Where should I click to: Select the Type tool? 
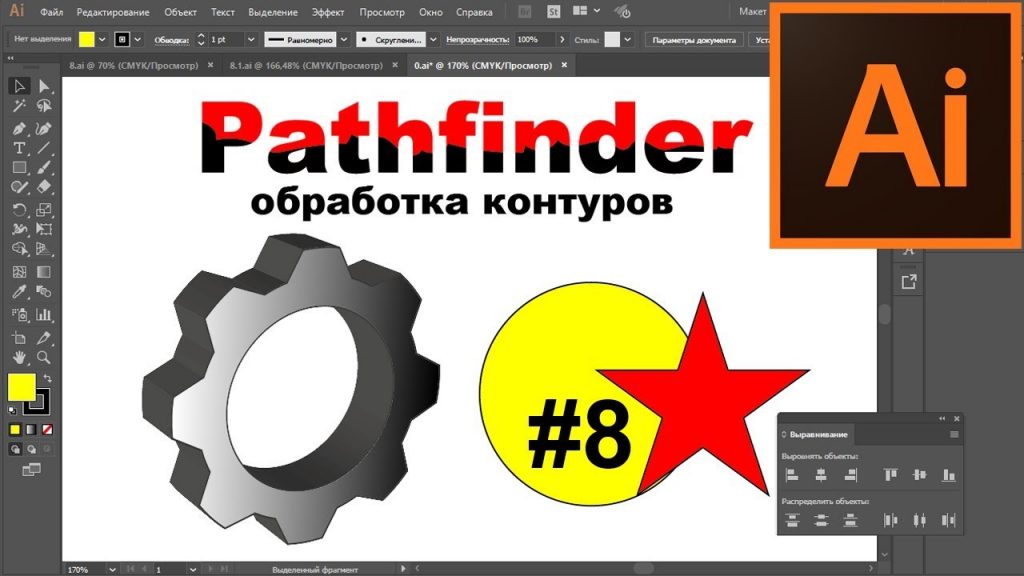(x=19, y=148)
